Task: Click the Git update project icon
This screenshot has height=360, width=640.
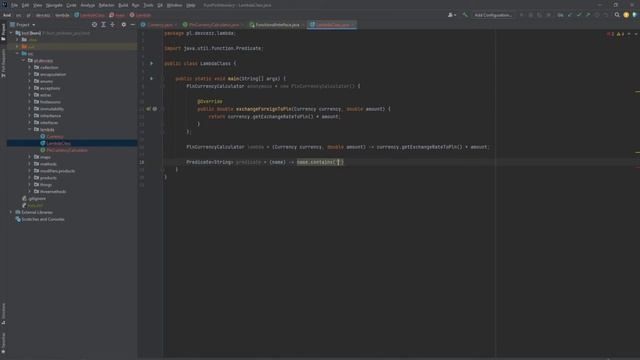Action: [x=570, y=15]
